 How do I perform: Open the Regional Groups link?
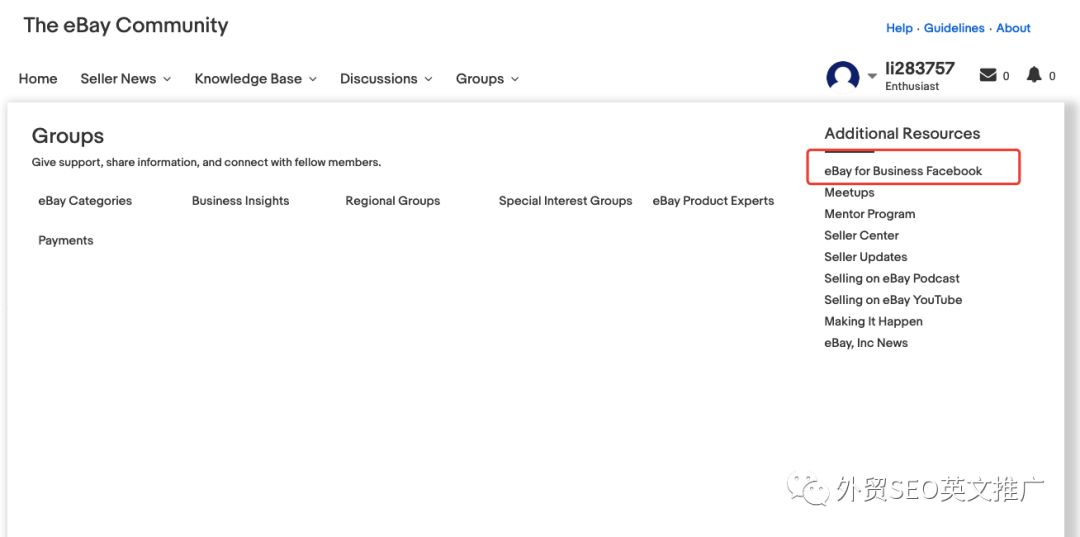(x=393, y=201)
